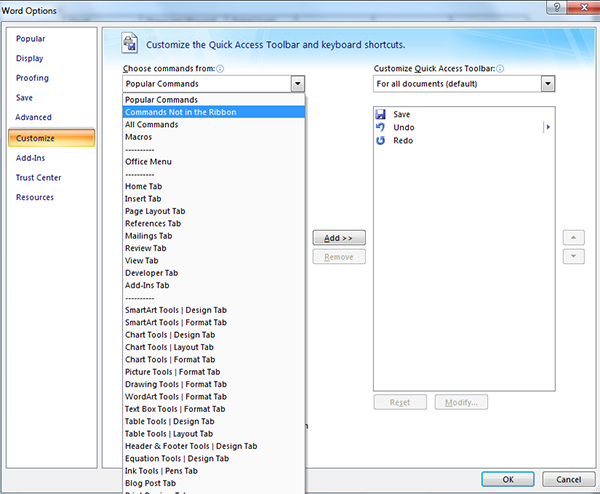This screenshot has height=494, width=600.
Task: Open the Choose commands from dropdown
Action: click(297, 84)
